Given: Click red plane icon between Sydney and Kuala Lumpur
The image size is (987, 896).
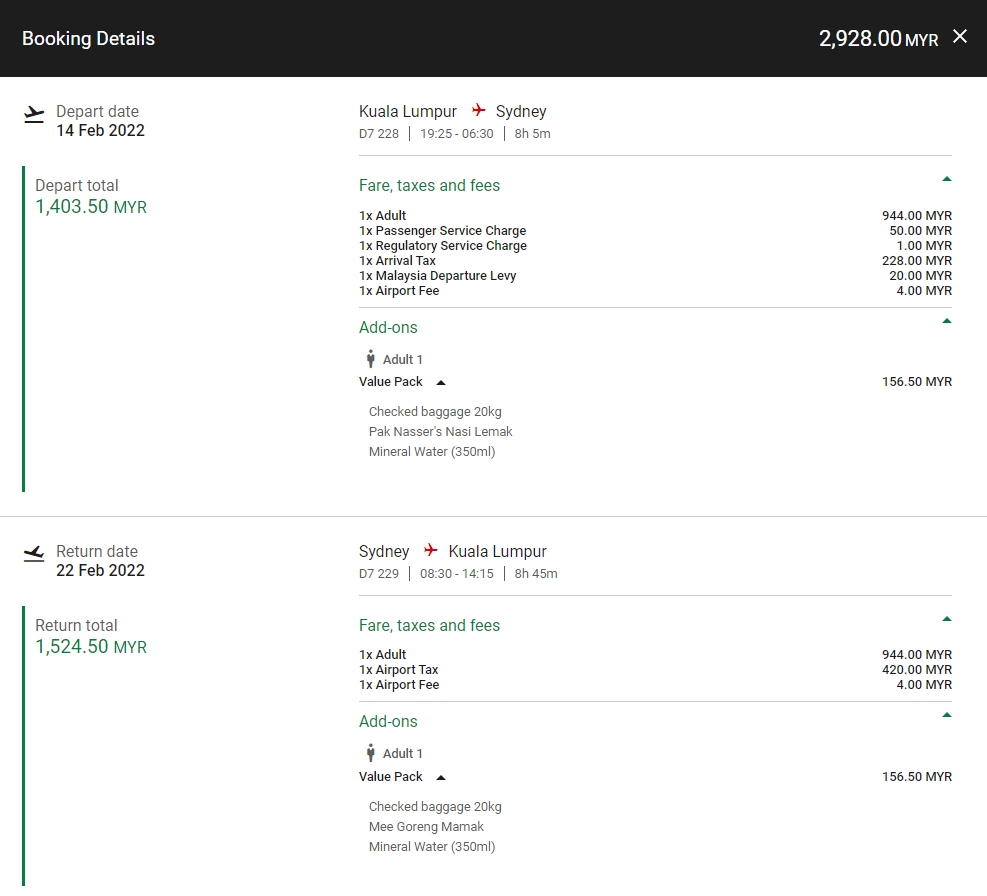Looking at the screenshot, I should 431,550.
